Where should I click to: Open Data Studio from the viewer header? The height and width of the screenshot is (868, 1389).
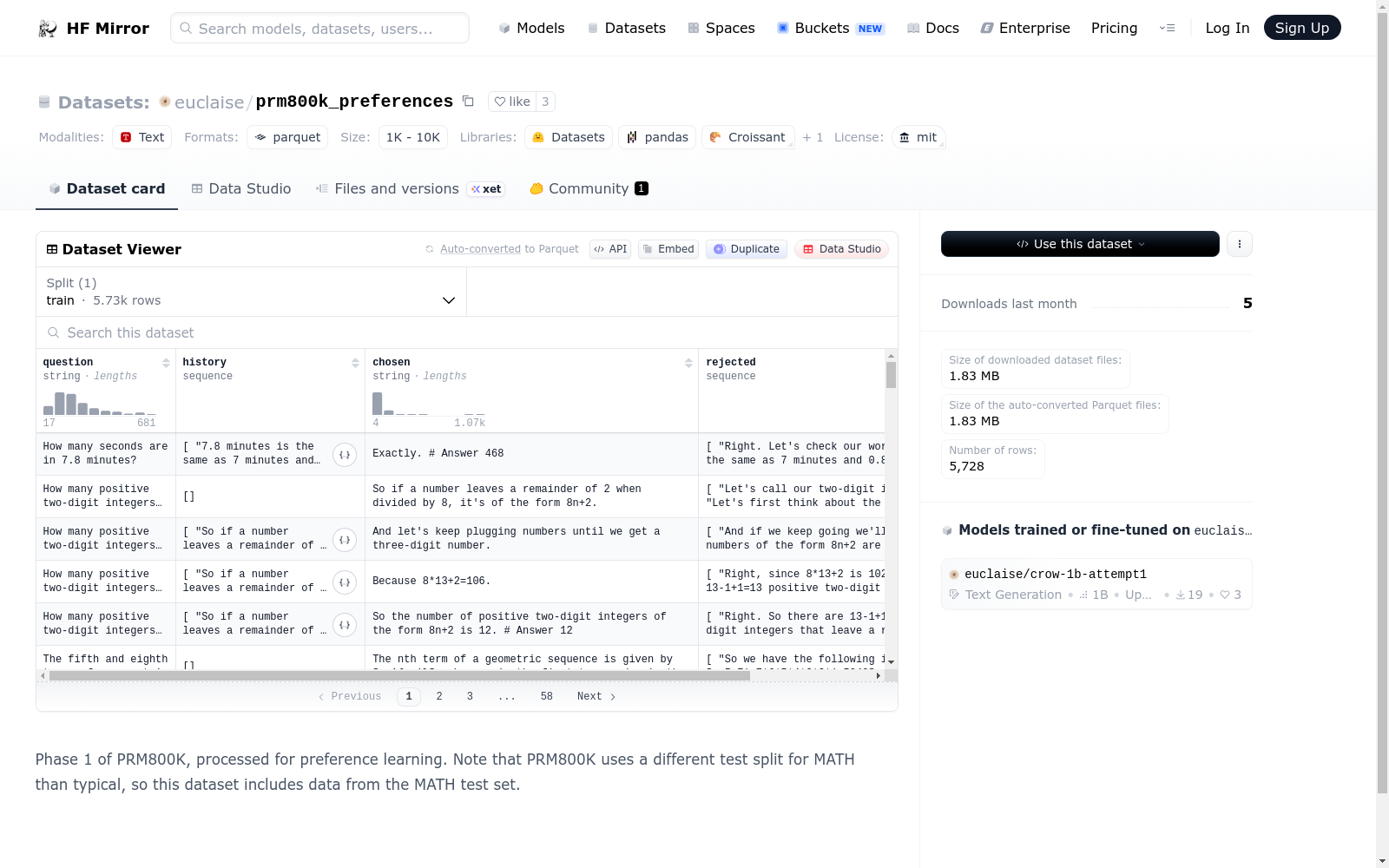click(841, 249)
